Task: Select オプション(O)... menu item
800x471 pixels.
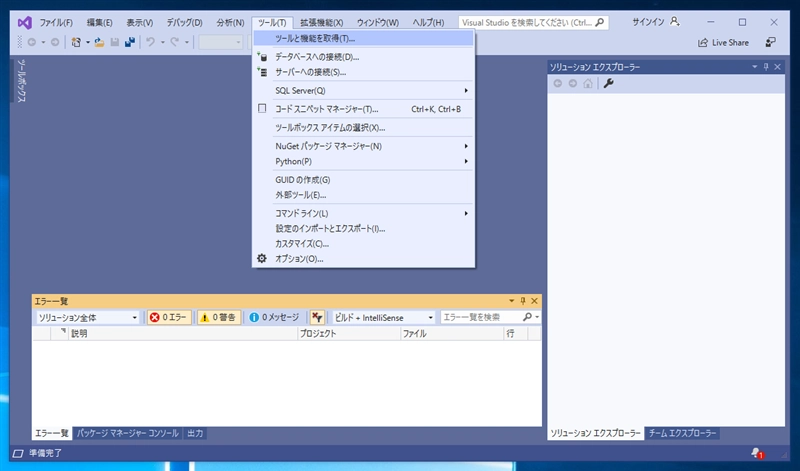Action: click(x=364, y=259)
